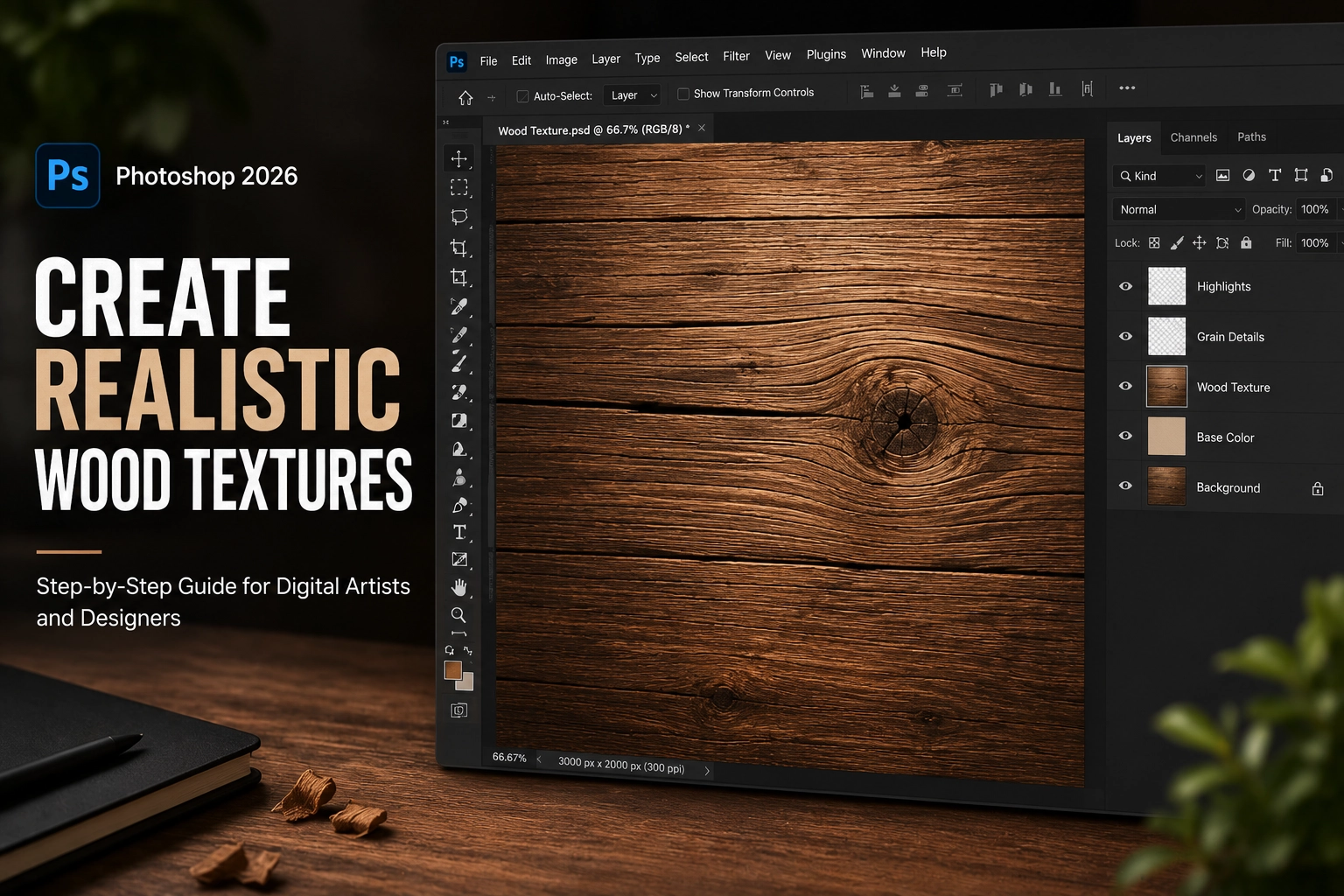Filter layers by smart object icon

1326,175
